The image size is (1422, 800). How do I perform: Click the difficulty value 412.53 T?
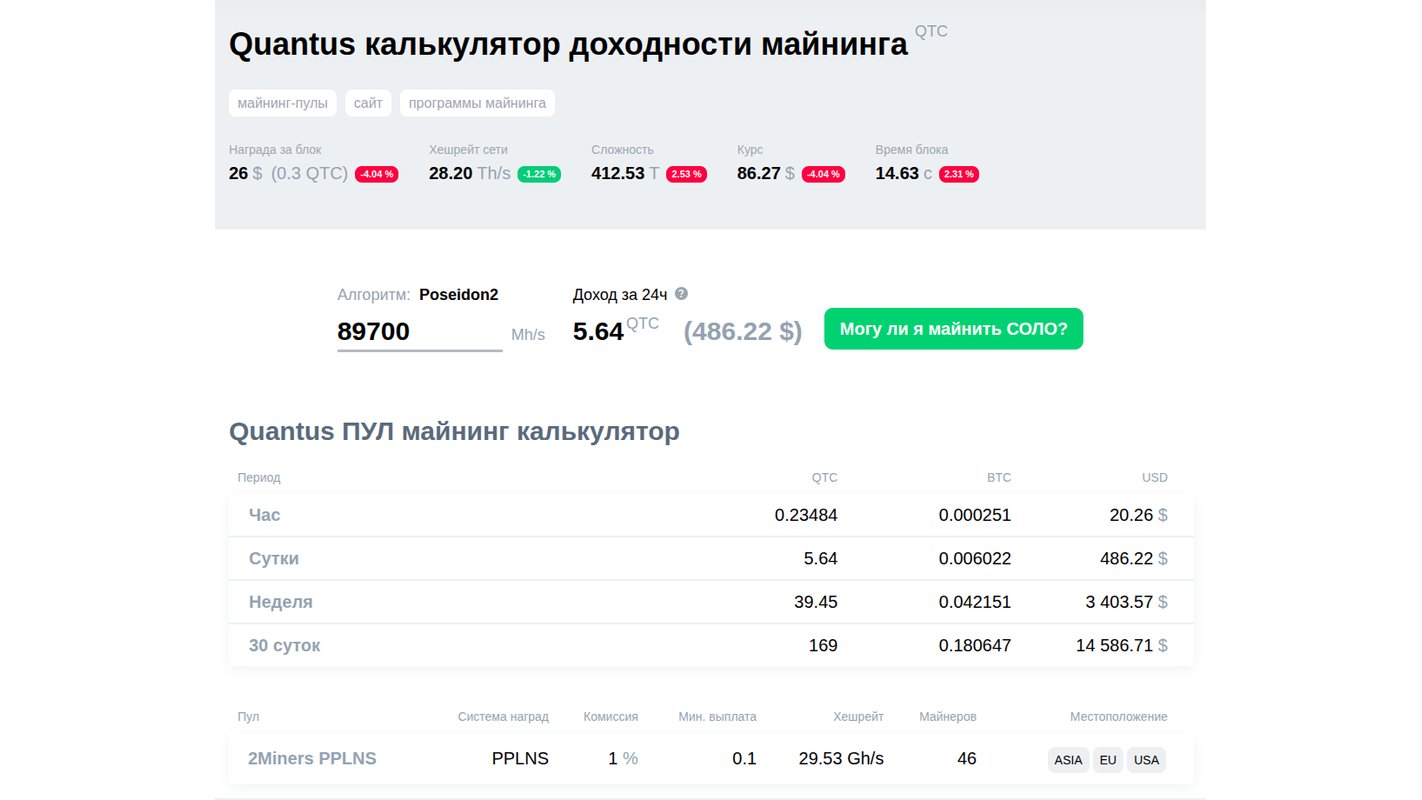click(x=625, y=173)
